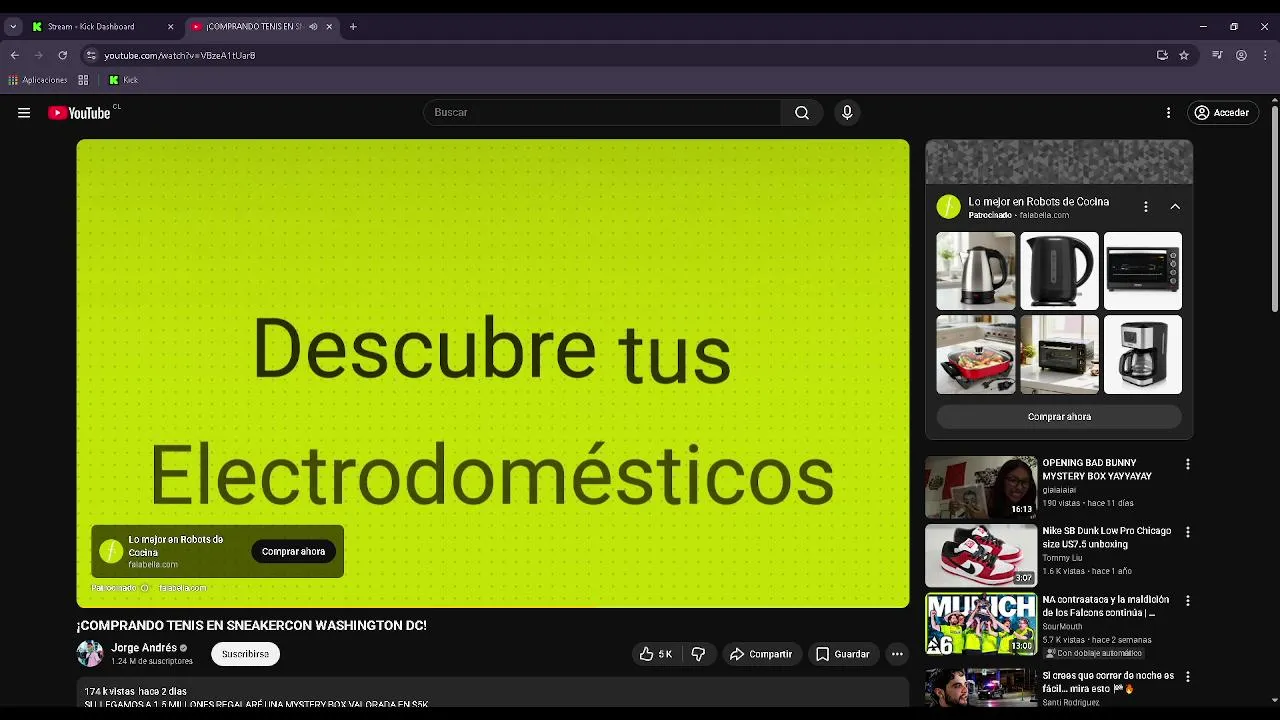This screenshot has height=720, width=1280.
Task: View the drip coffee maker product
Action: click(1143, 355)
